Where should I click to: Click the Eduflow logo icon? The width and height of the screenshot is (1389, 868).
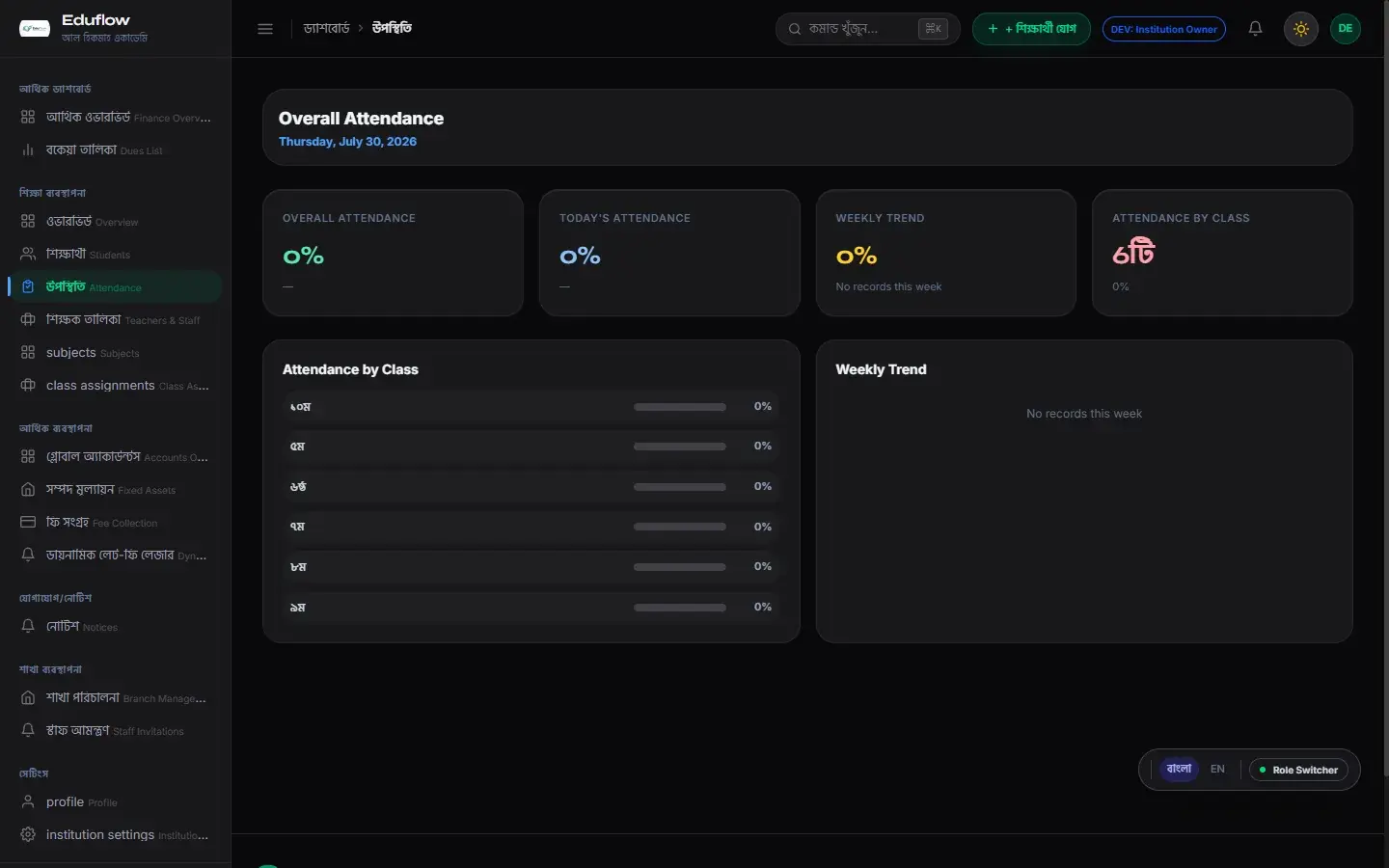[x=35, y=29]
